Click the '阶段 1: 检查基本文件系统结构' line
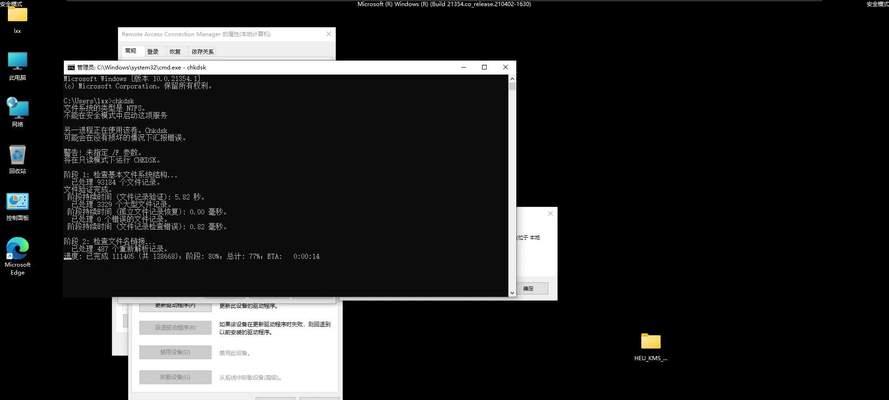 click(121, 175)
